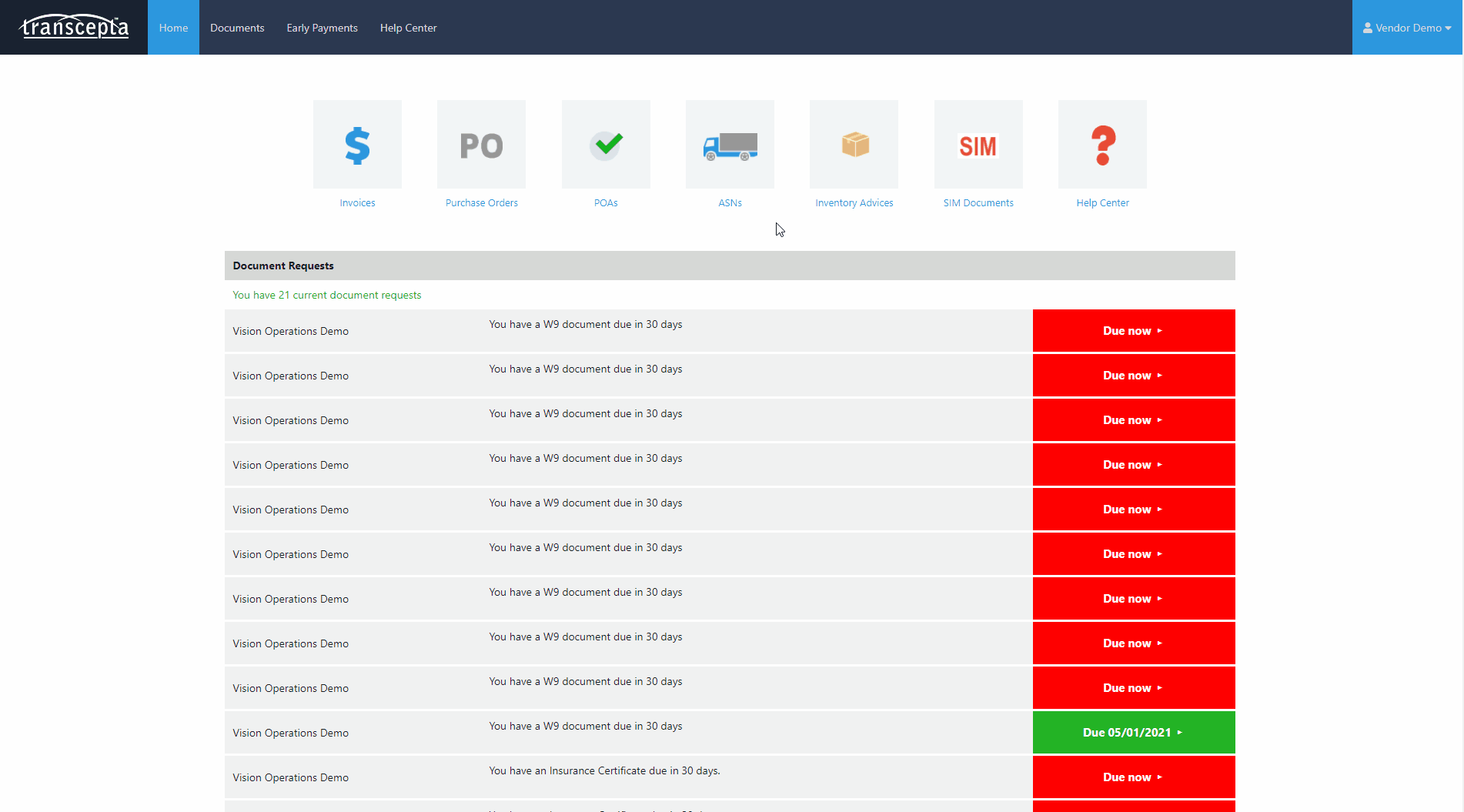
Task: Open the Early Payments menu
Action: click(322, 28)
